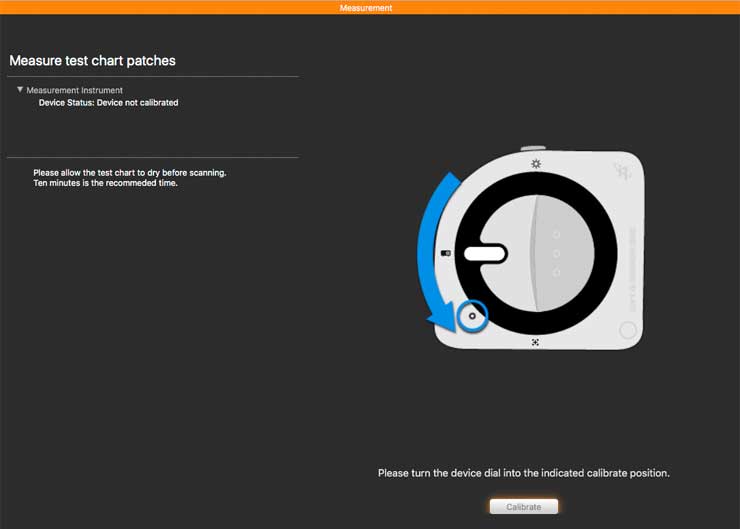Click the 'Ten minutes is the recommeded time.' line
740x529 pixels.
[105, 183]
